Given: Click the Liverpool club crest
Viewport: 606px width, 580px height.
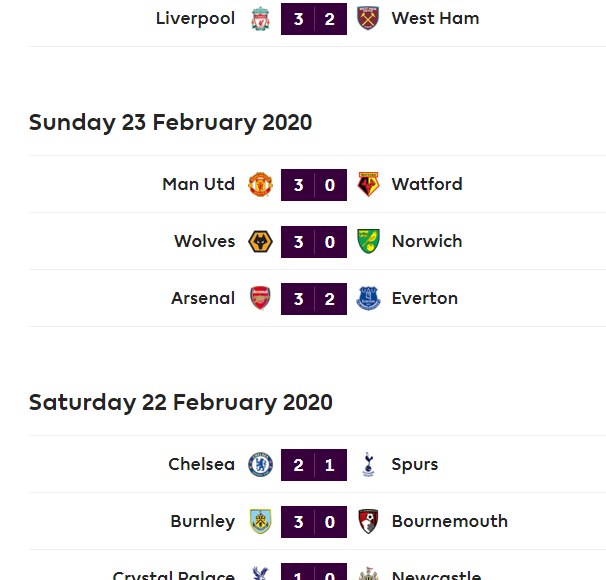Looking at the screenshot, I should click(x=261, y=18).
